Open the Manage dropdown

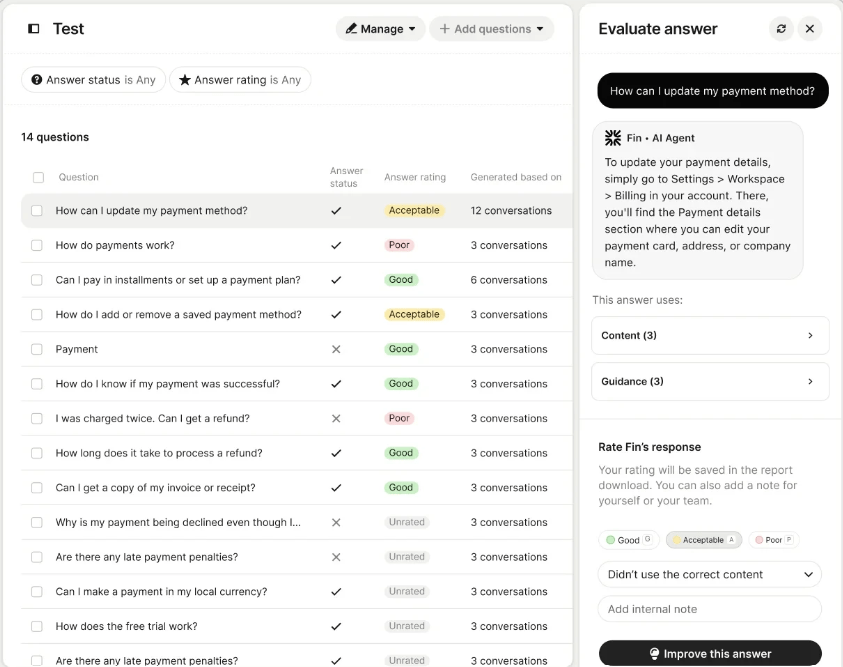coord(380,29)
